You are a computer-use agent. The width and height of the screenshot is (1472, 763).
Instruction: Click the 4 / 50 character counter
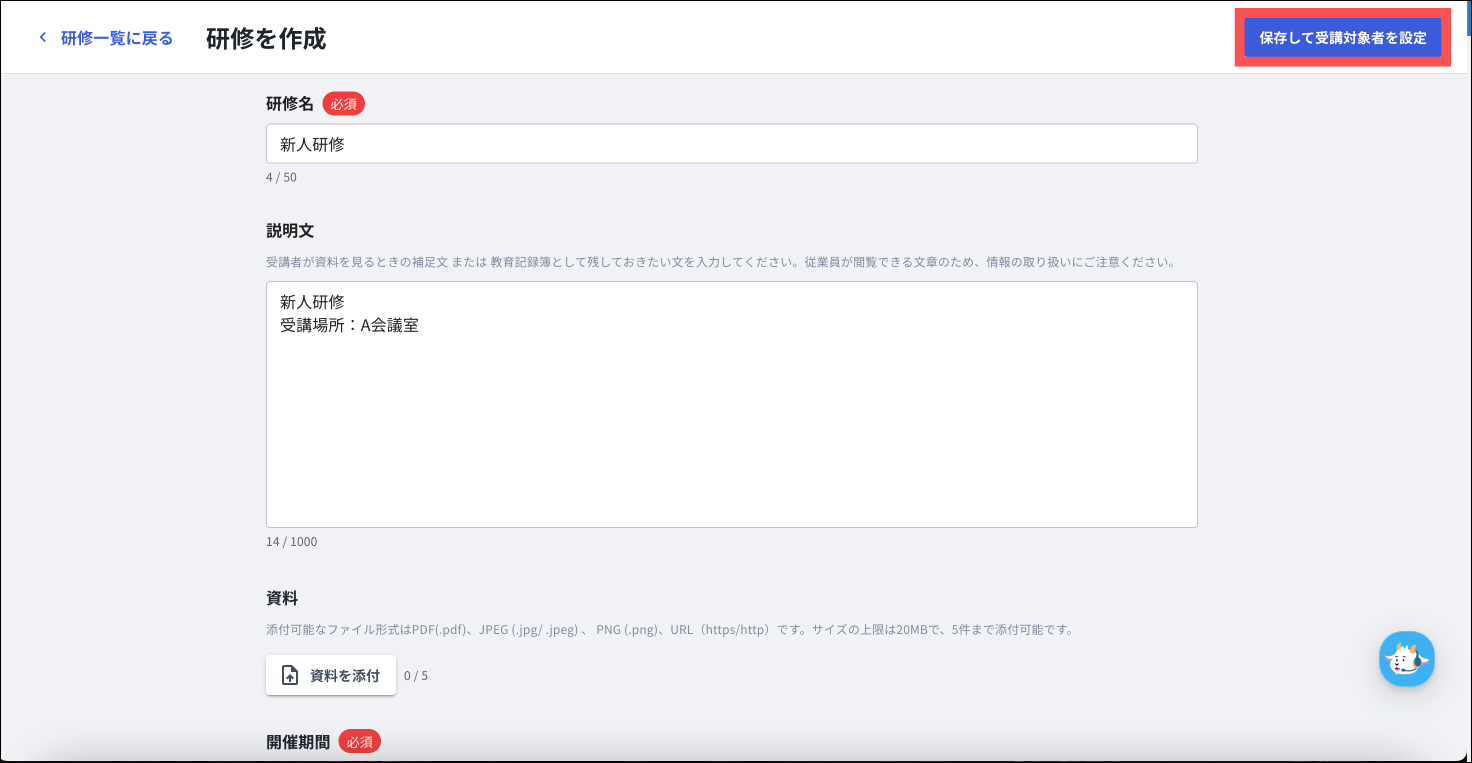(281, 177)
